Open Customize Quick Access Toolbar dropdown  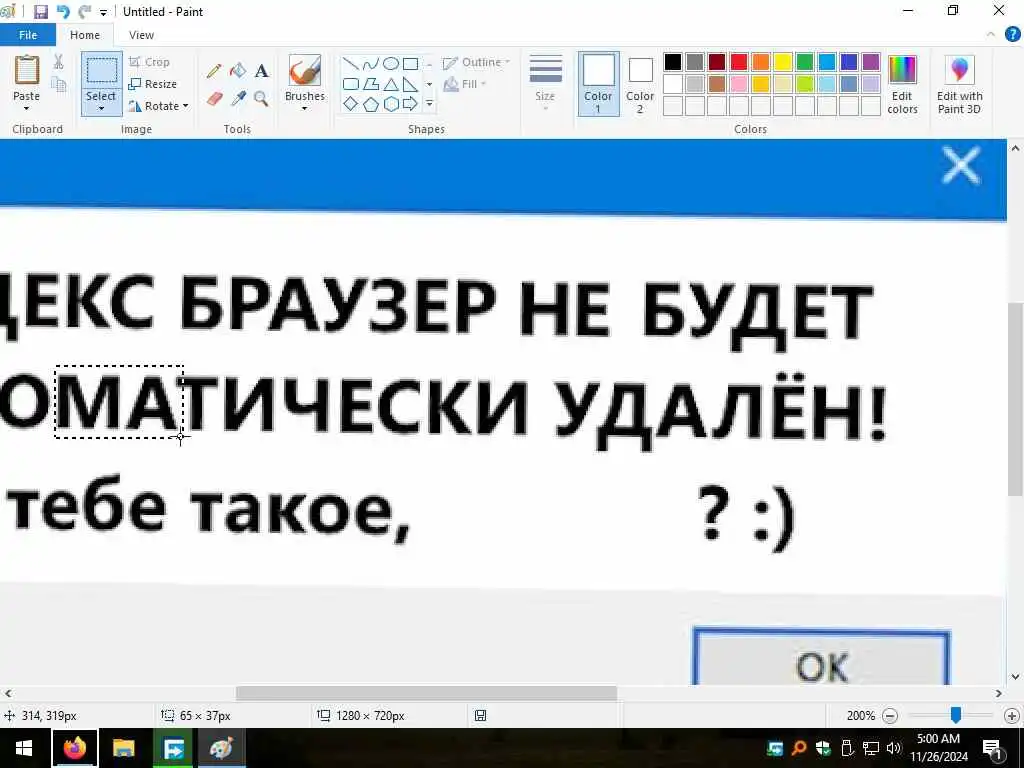point(103,12)
